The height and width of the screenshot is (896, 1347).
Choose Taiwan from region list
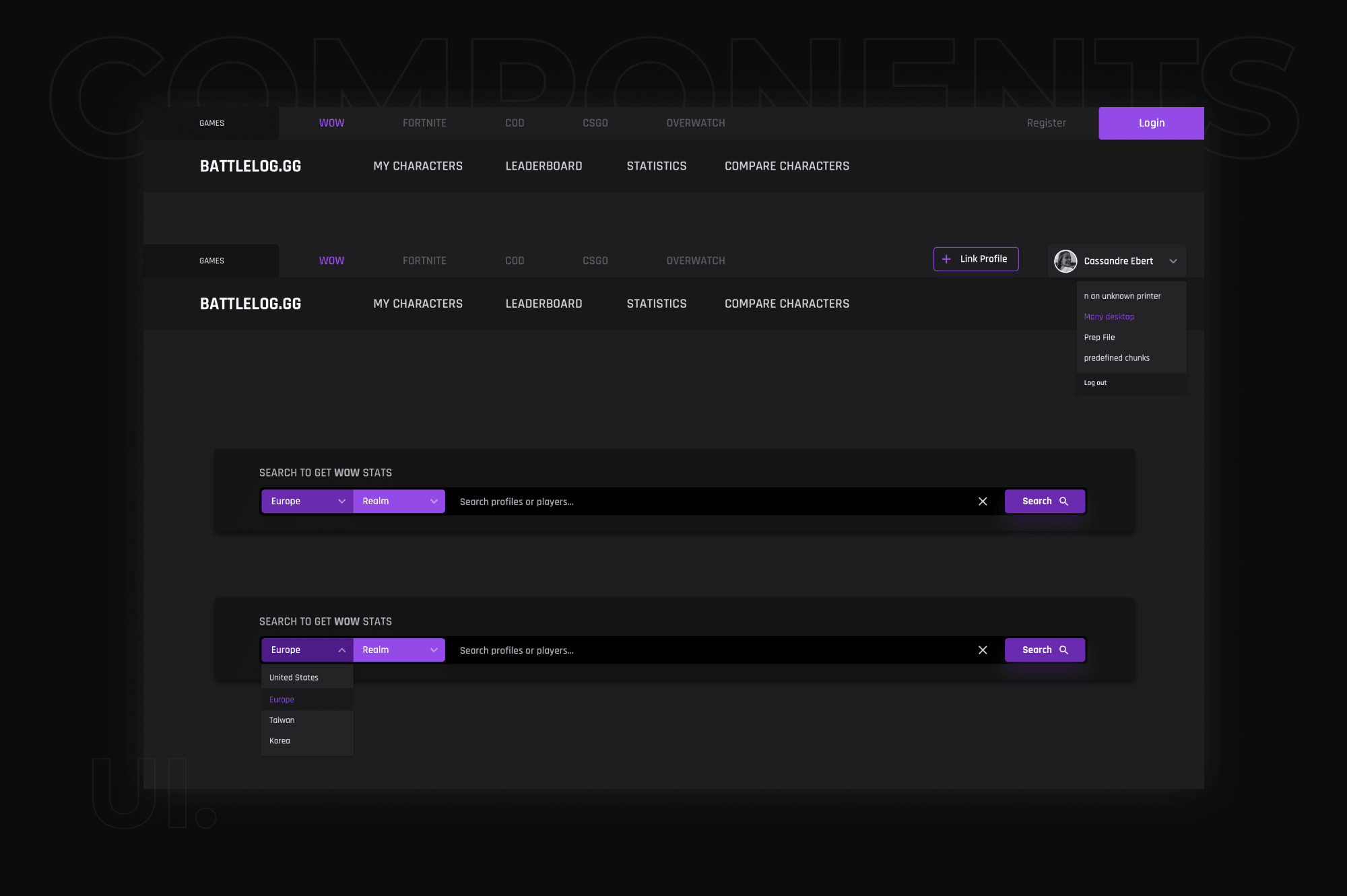[x=307, y=720]
